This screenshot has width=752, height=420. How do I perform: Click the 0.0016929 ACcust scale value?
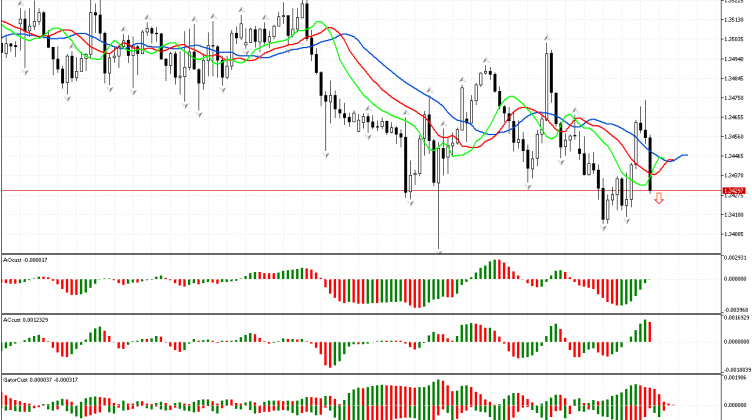pos(735,317)
